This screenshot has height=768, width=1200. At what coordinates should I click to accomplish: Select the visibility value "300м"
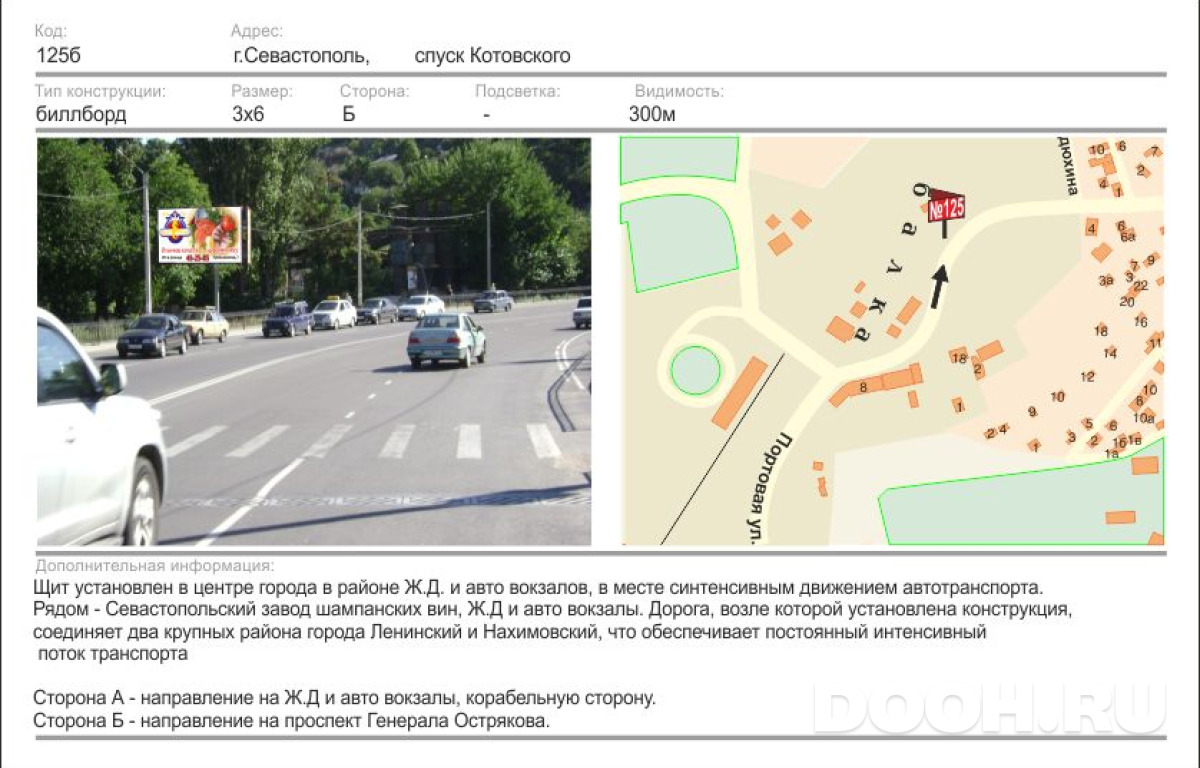coord(652,114)
